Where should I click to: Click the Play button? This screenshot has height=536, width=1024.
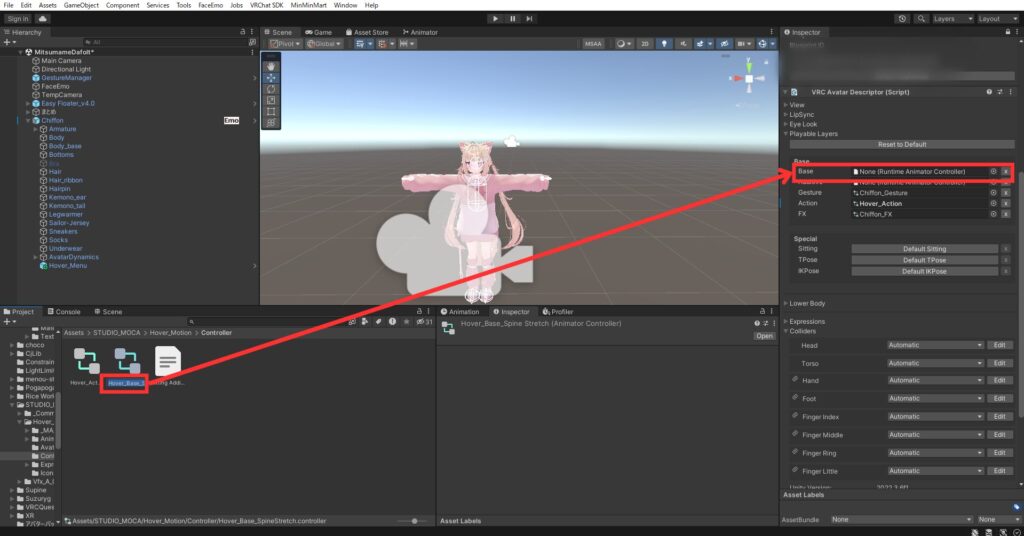pos(495,18)
